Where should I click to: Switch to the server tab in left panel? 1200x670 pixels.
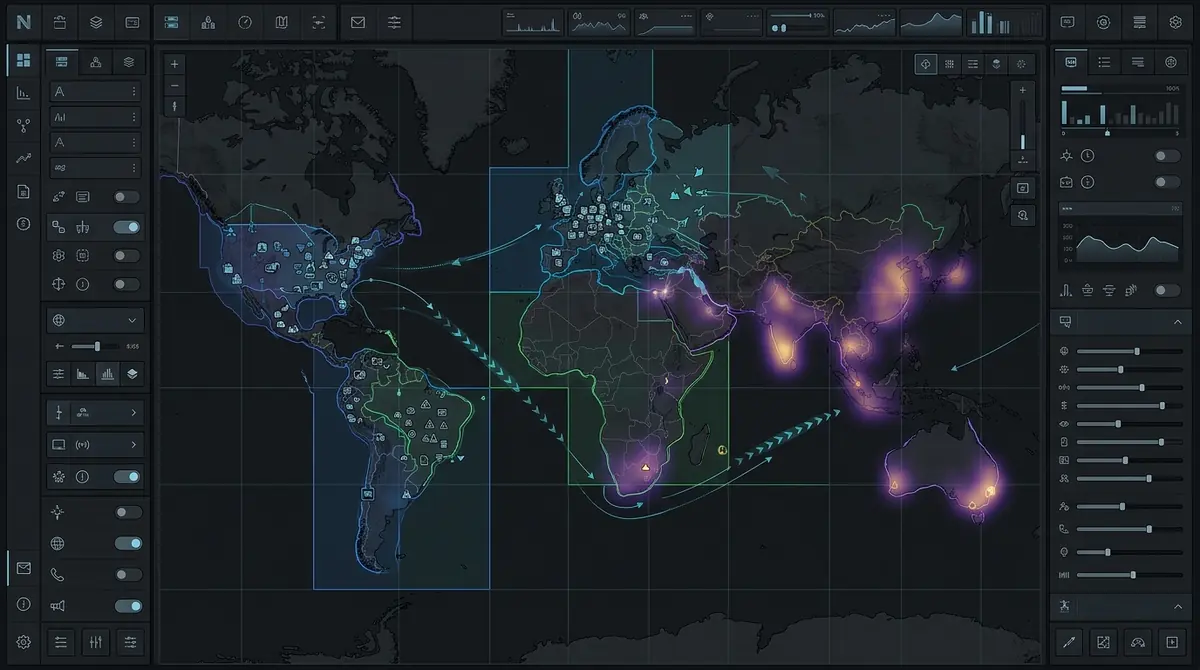(62, 62)
